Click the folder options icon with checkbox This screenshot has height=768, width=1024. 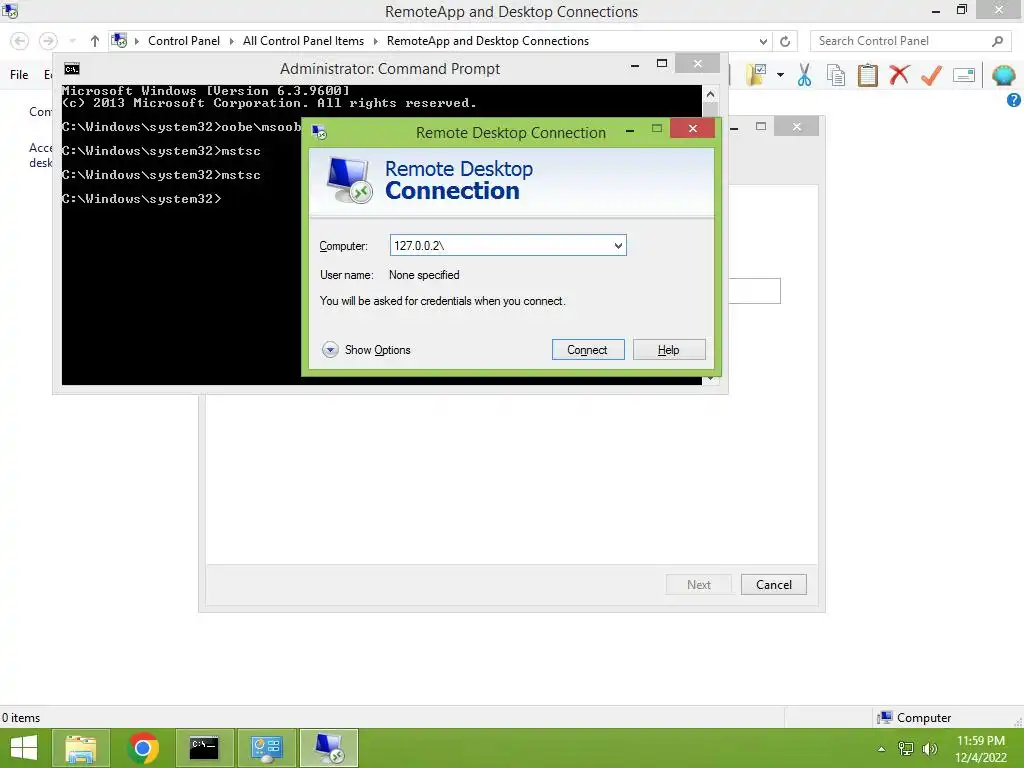point(756,75)
